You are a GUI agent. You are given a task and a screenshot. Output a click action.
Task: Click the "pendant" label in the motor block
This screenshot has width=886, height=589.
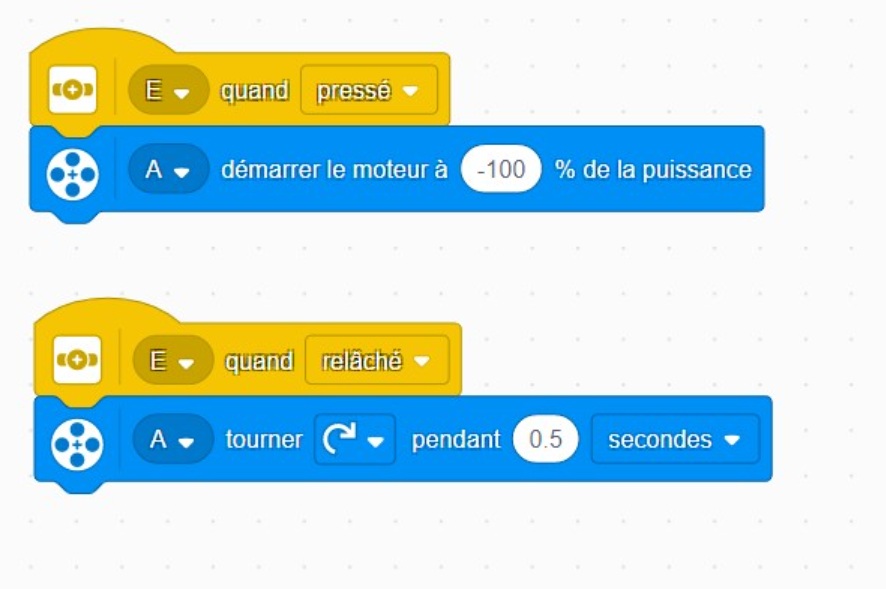tap(455, 440)
